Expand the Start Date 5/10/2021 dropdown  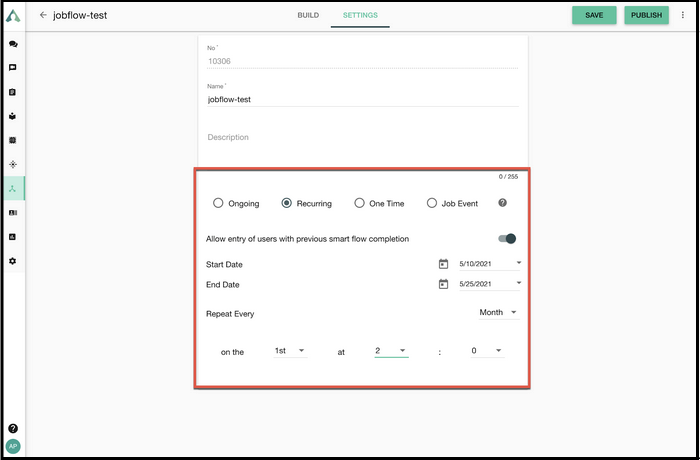[x=490, y=264]
